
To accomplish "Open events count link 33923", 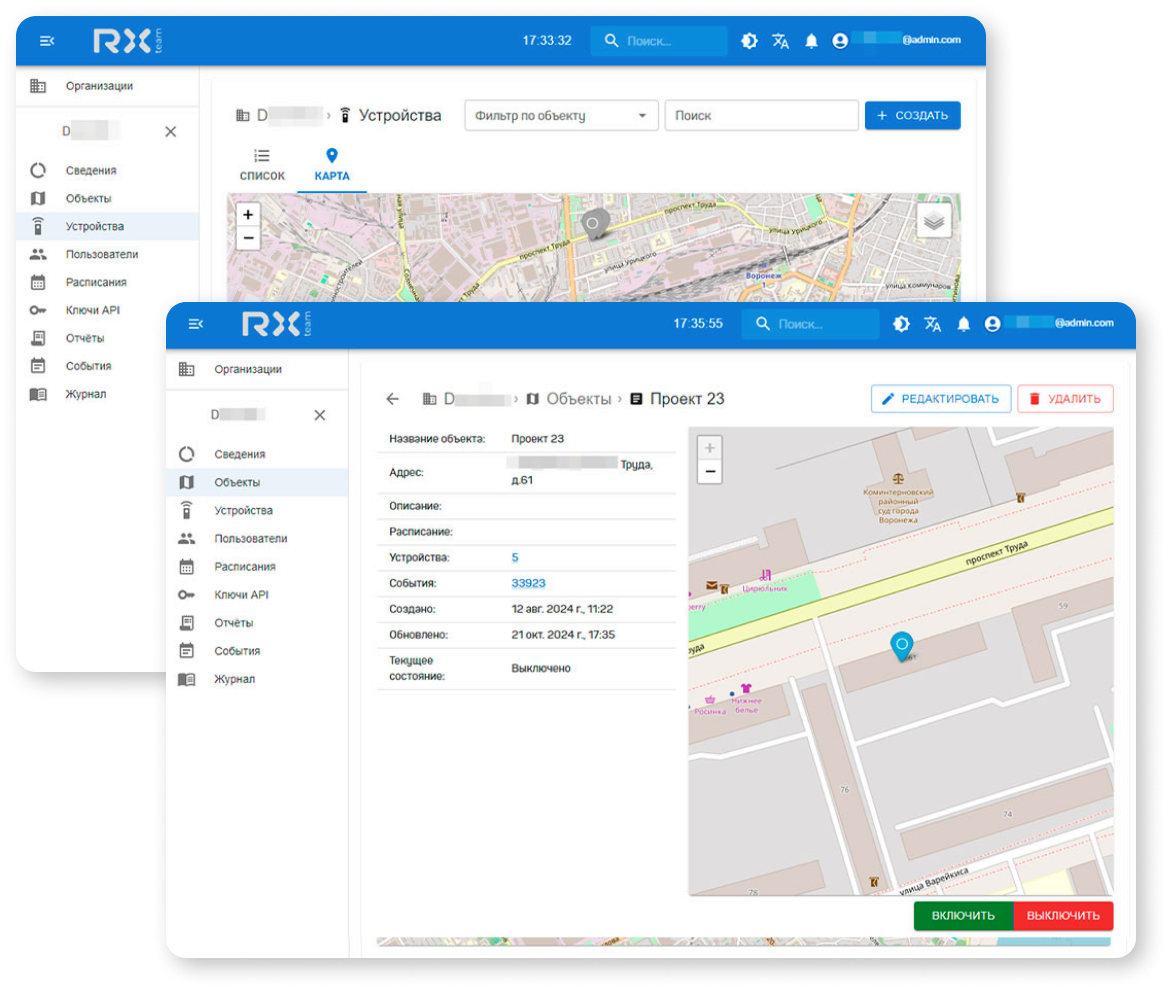I will [x=528, y=583].
